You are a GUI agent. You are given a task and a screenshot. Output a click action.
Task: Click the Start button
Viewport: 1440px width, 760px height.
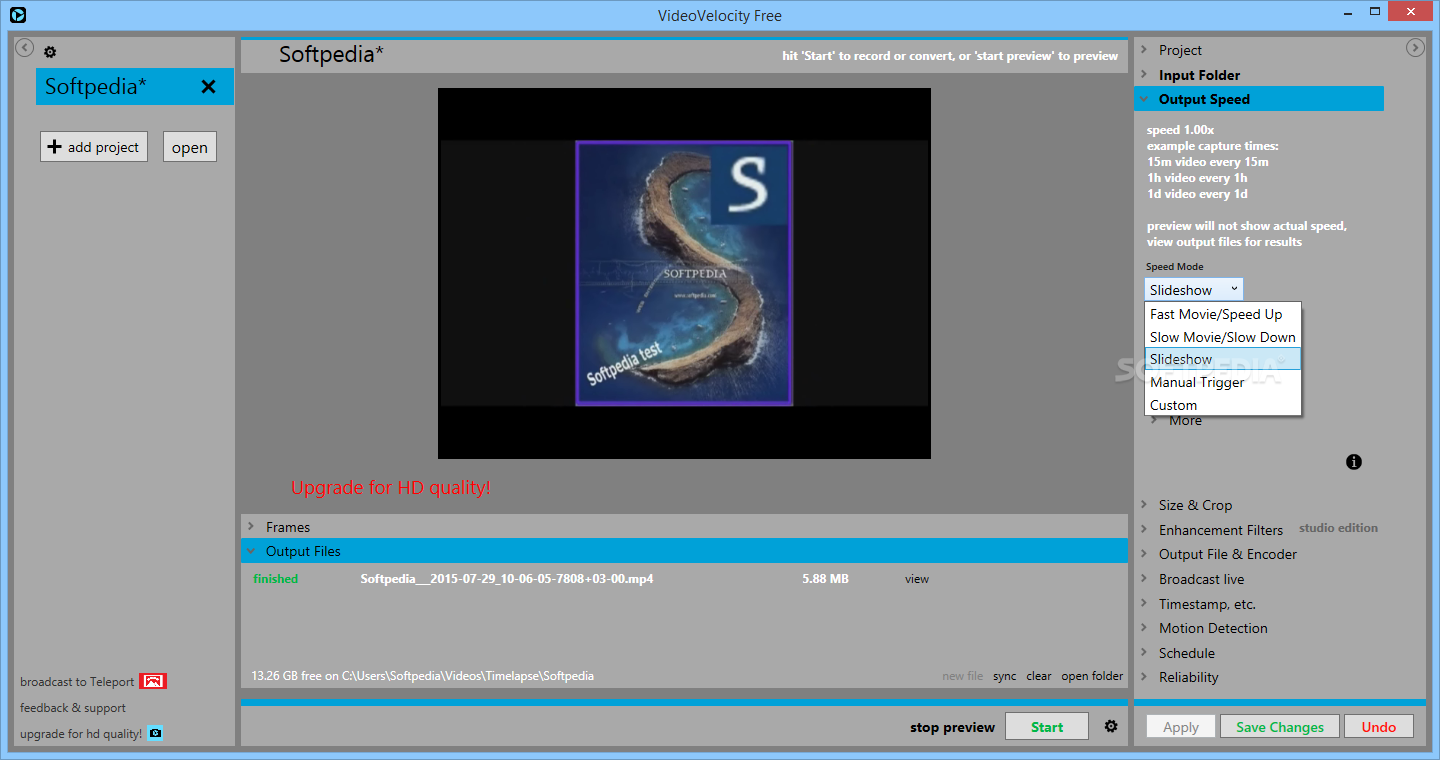click(x=1047, y=727)
